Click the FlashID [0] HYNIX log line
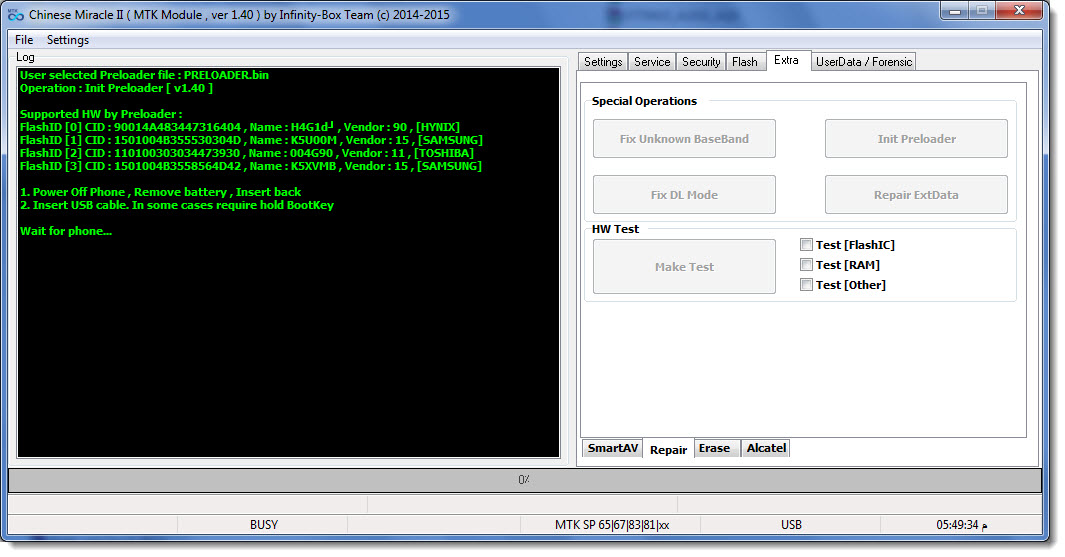 [x=240, y=127]
